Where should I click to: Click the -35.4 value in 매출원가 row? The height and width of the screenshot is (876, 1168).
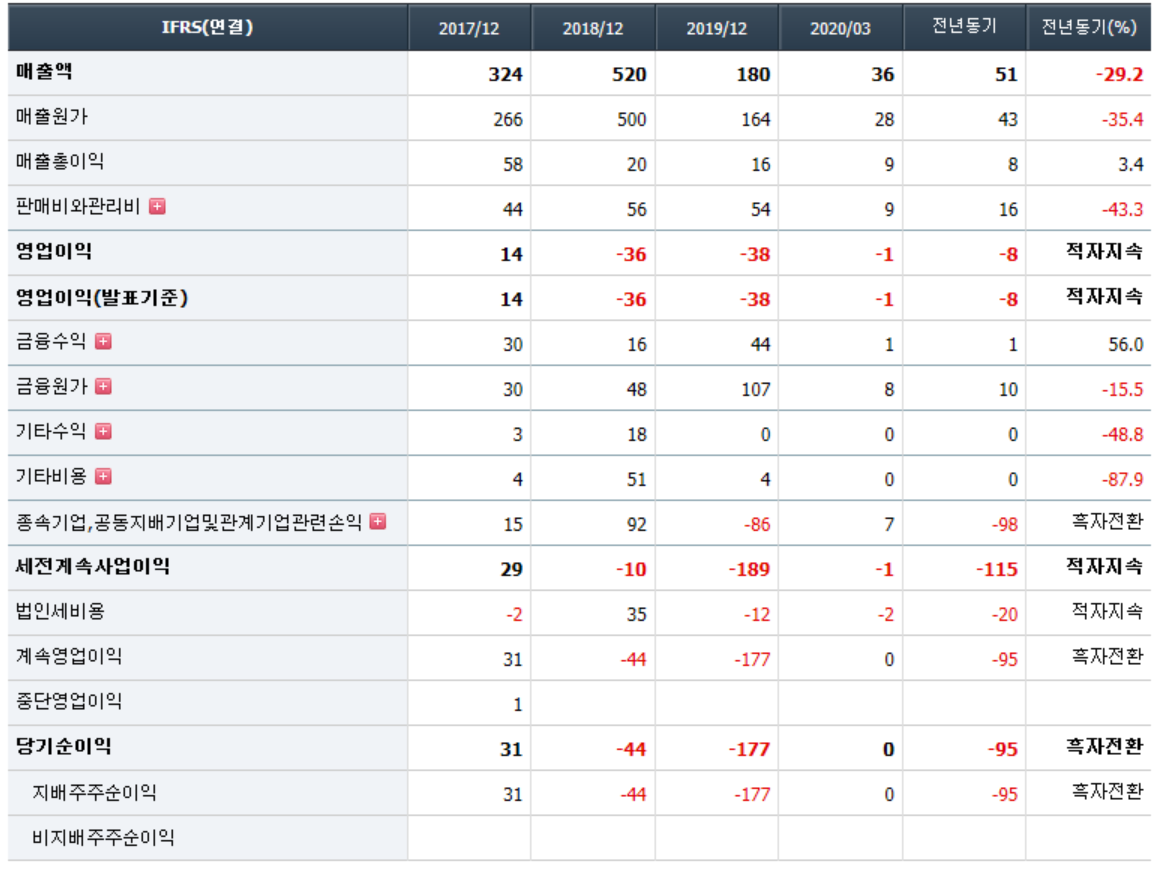click(1123, 119)
